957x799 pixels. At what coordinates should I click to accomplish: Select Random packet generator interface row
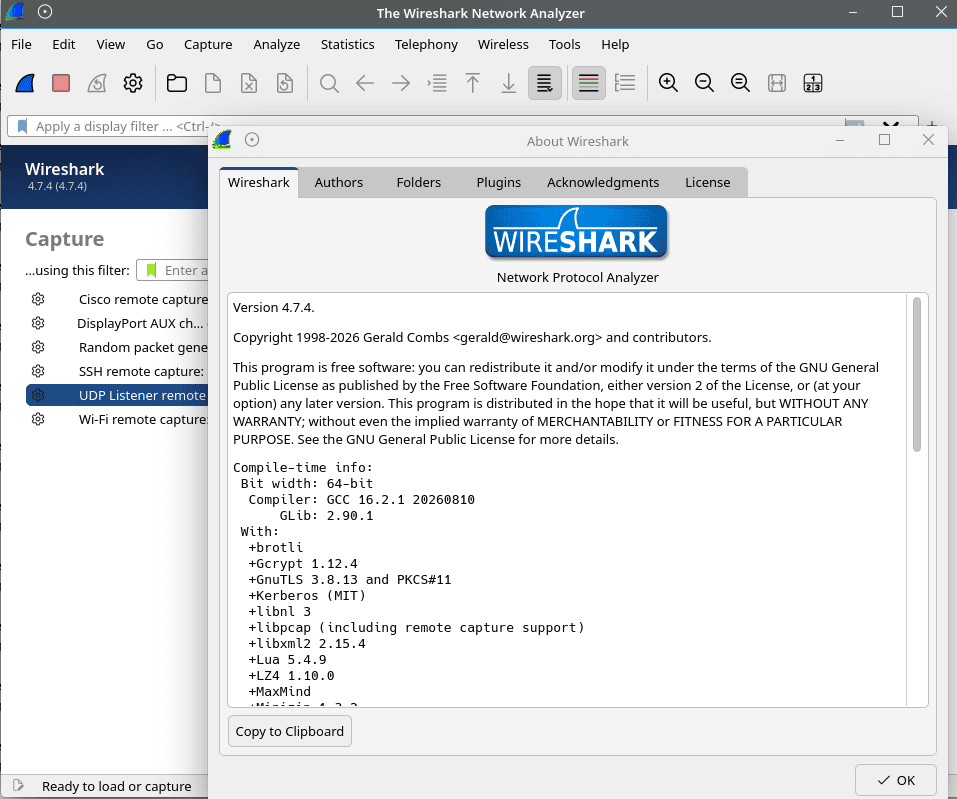pos(117,347)
